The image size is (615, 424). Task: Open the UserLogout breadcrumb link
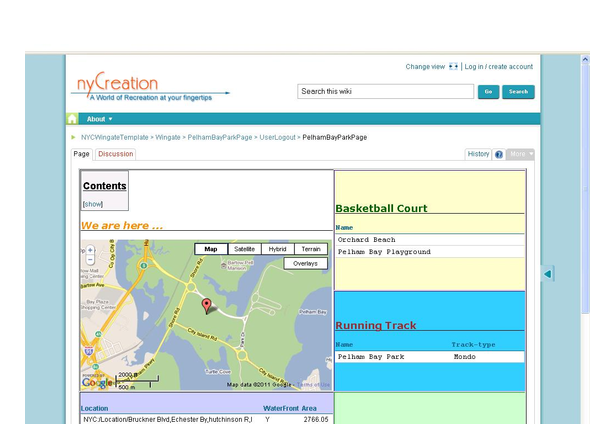point(277,137)
